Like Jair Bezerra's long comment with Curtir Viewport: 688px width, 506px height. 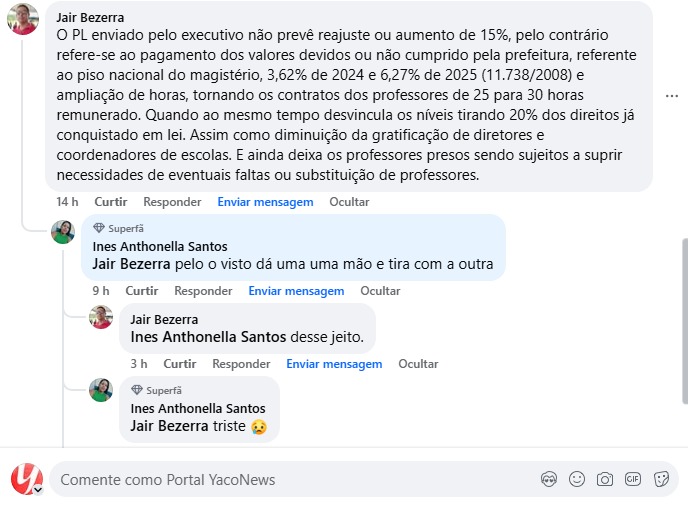point(110,202)
